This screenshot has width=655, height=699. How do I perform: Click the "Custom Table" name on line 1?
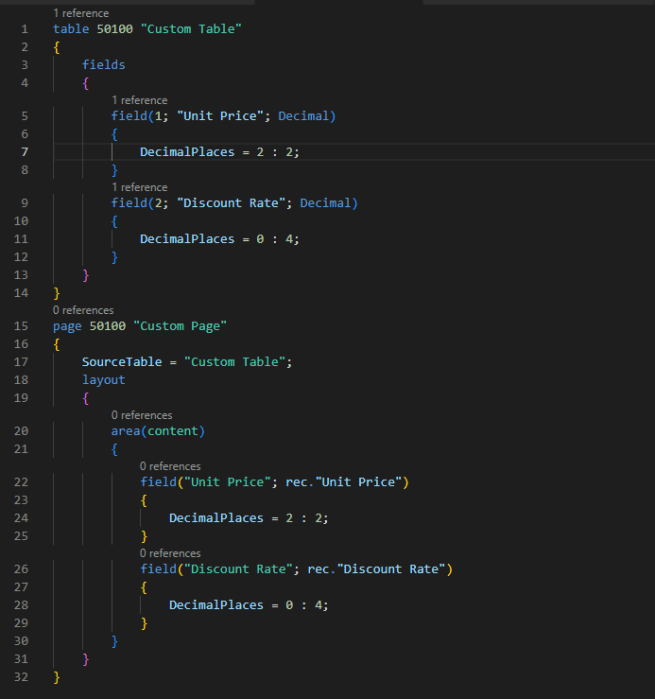point(192,29)
